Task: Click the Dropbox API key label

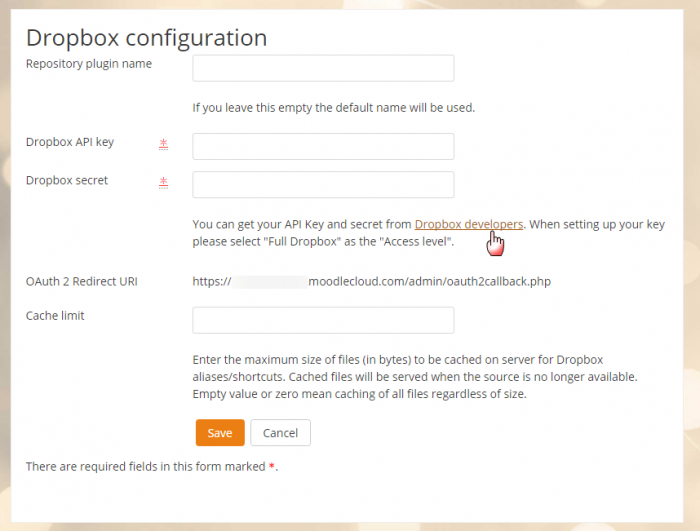Action: click(70, 142)
